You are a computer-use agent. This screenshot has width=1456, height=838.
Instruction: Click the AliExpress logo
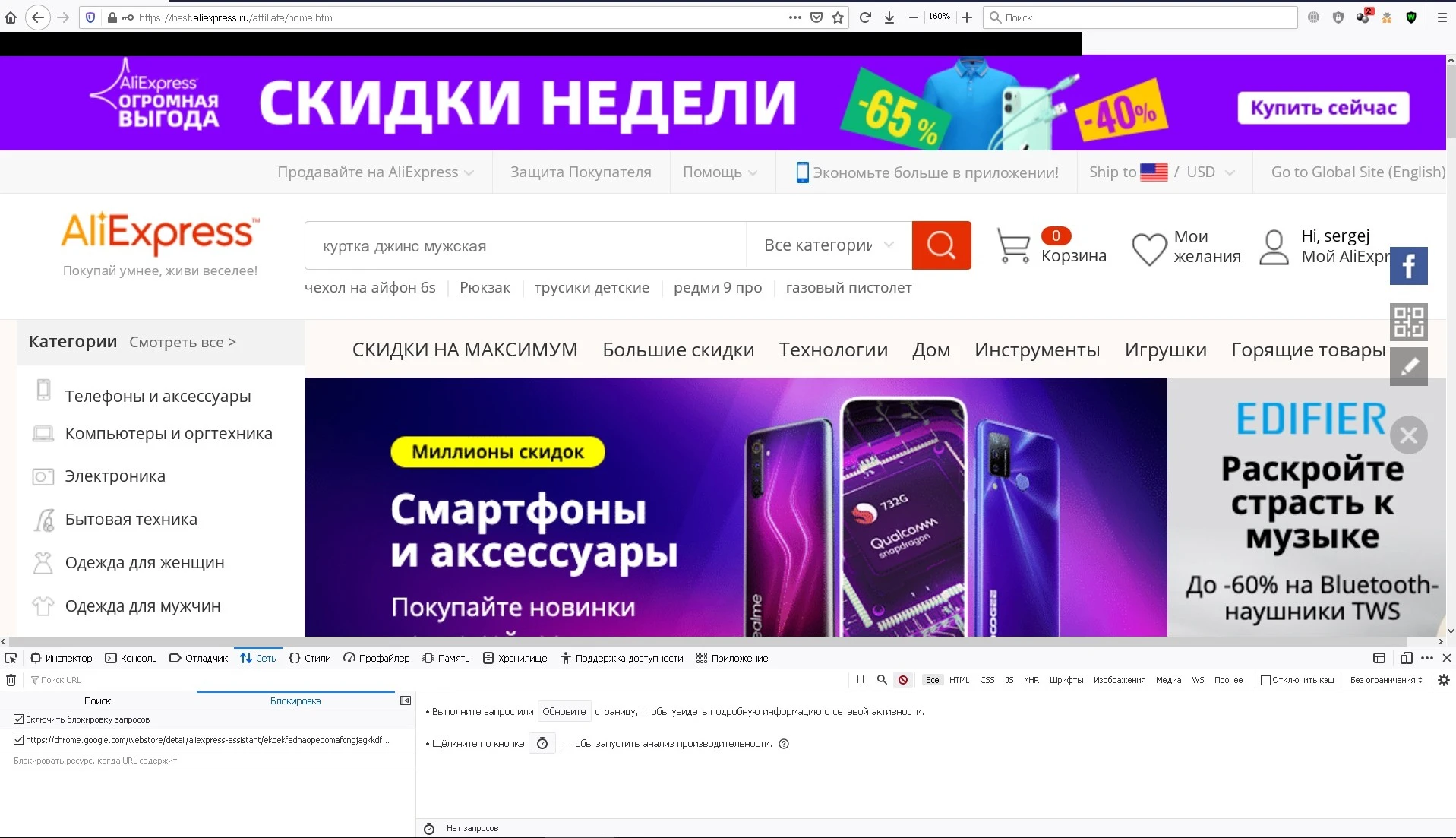(x=160, y=232)
